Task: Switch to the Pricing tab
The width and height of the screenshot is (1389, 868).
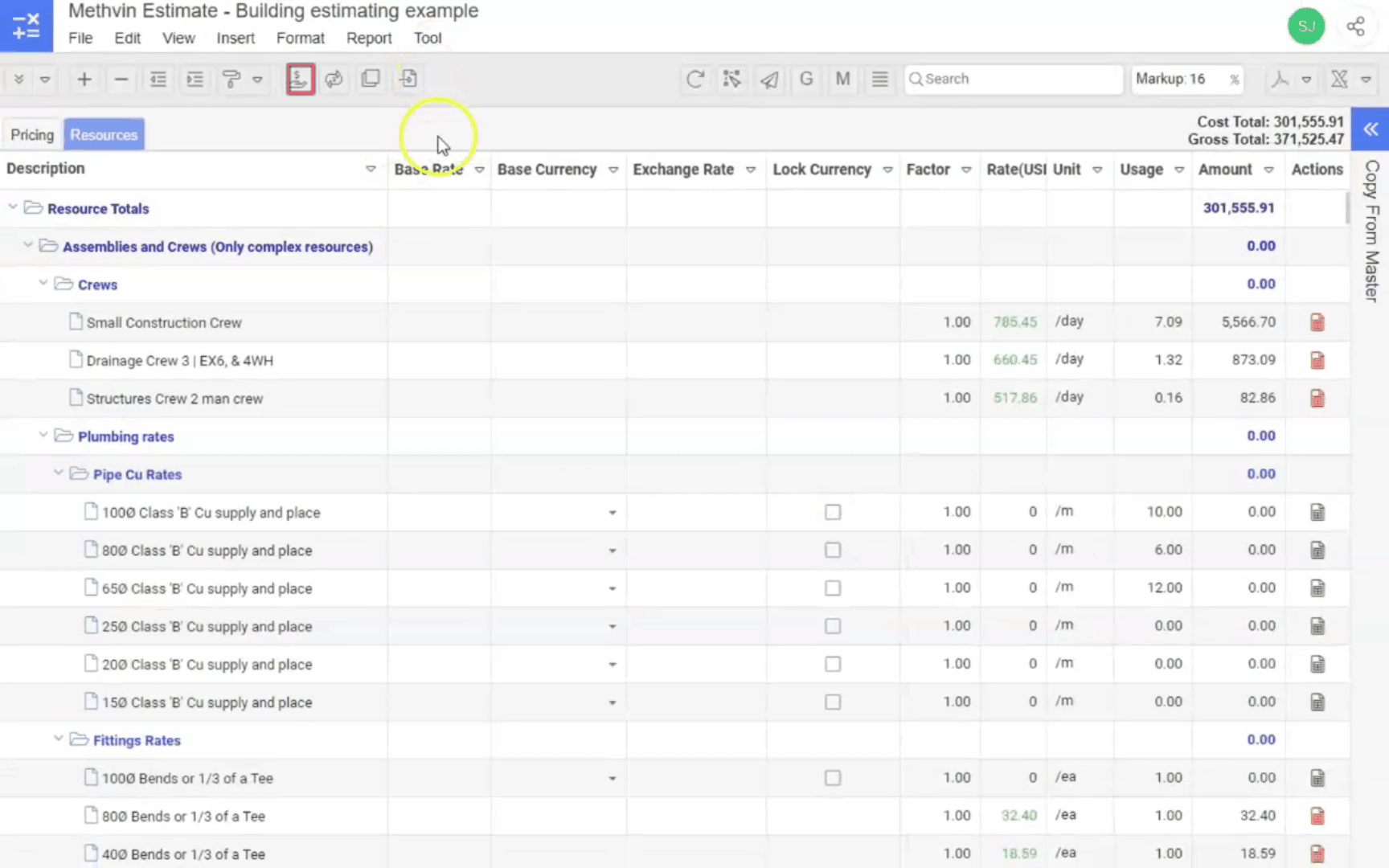Action: 32,134
